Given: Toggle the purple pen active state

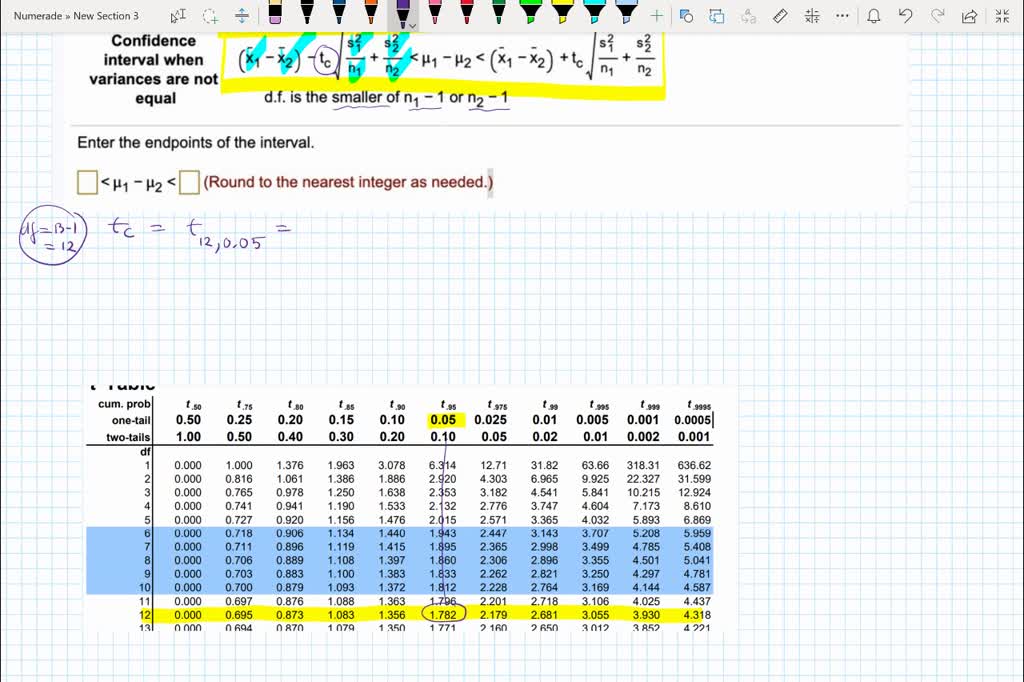Looking at the screenshot, I should (x=401, y=13).
